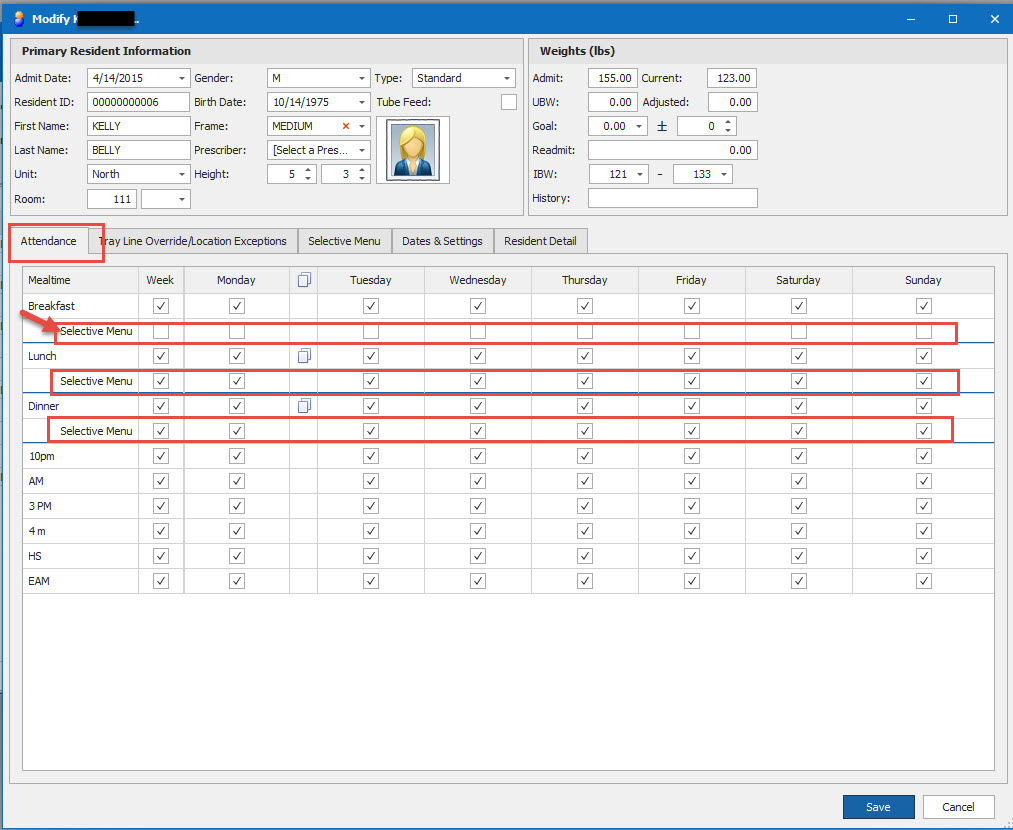Image resolution: width=1013 pixels, height=830 pixels.
Task: Switch to the Attendance tab
Action: coord(48,241)
